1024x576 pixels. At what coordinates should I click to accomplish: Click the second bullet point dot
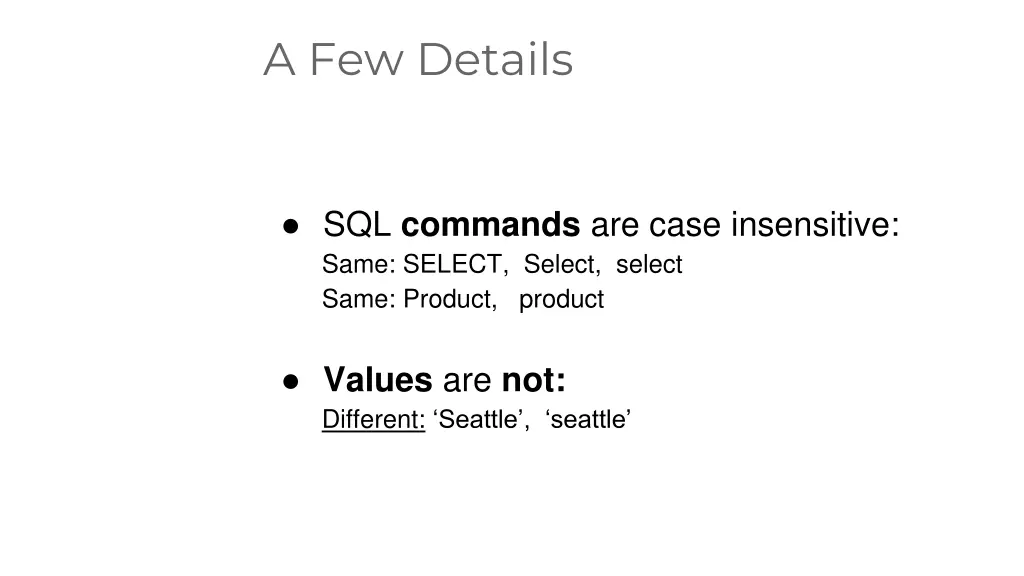click(x=291, y=381)
